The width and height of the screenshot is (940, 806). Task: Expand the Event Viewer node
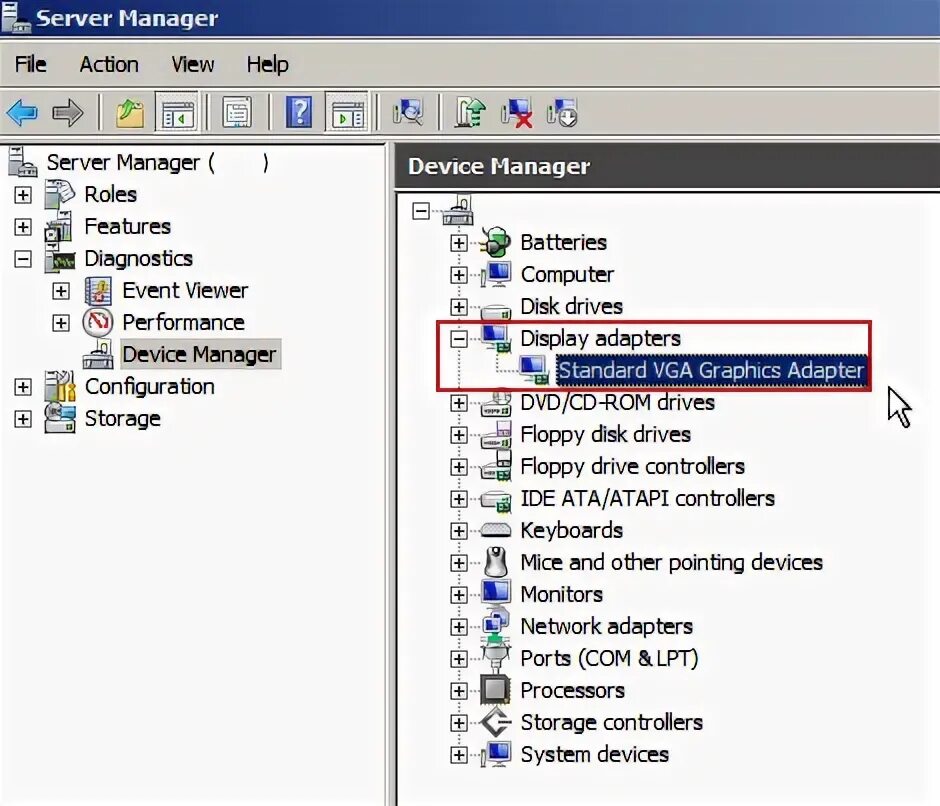click(61, 291)
